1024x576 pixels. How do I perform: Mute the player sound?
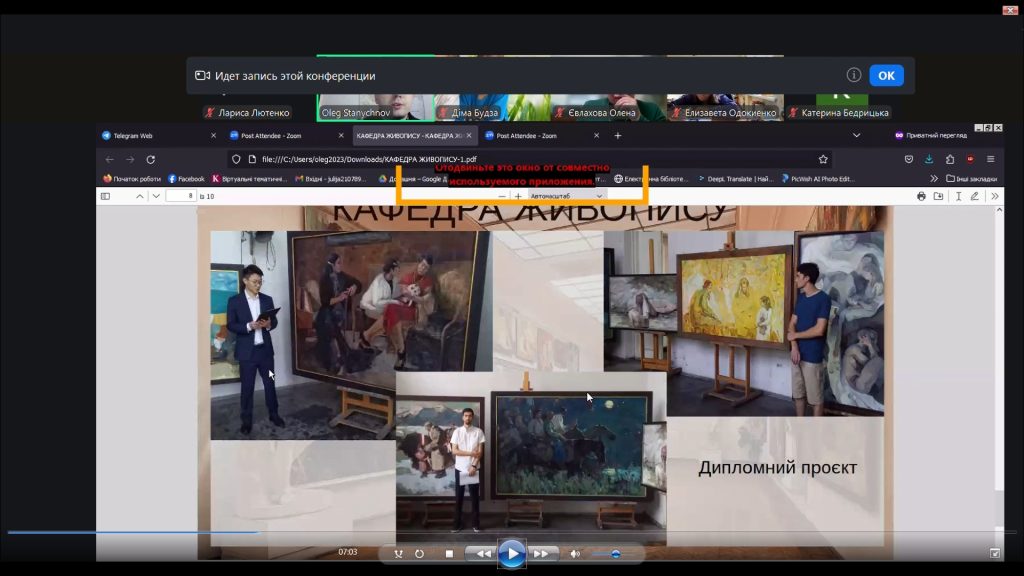pos(575,553)
